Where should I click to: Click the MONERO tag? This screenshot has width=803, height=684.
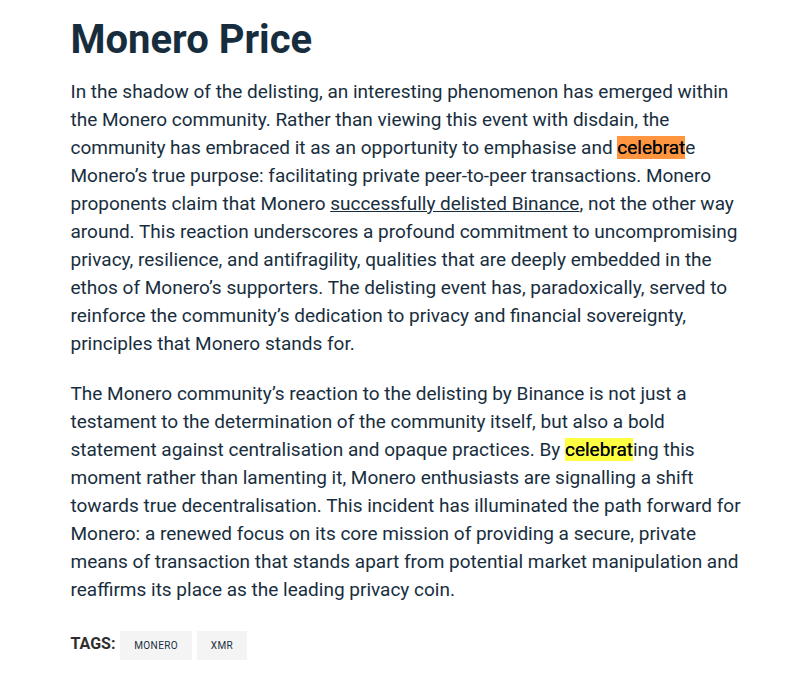pos(155,645)
